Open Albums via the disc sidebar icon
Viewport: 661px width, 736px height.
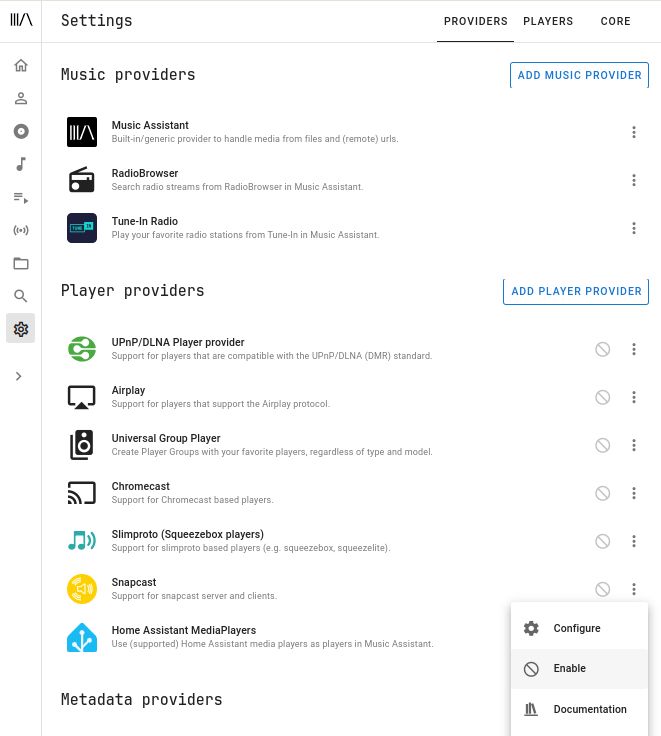pos(21,131)
